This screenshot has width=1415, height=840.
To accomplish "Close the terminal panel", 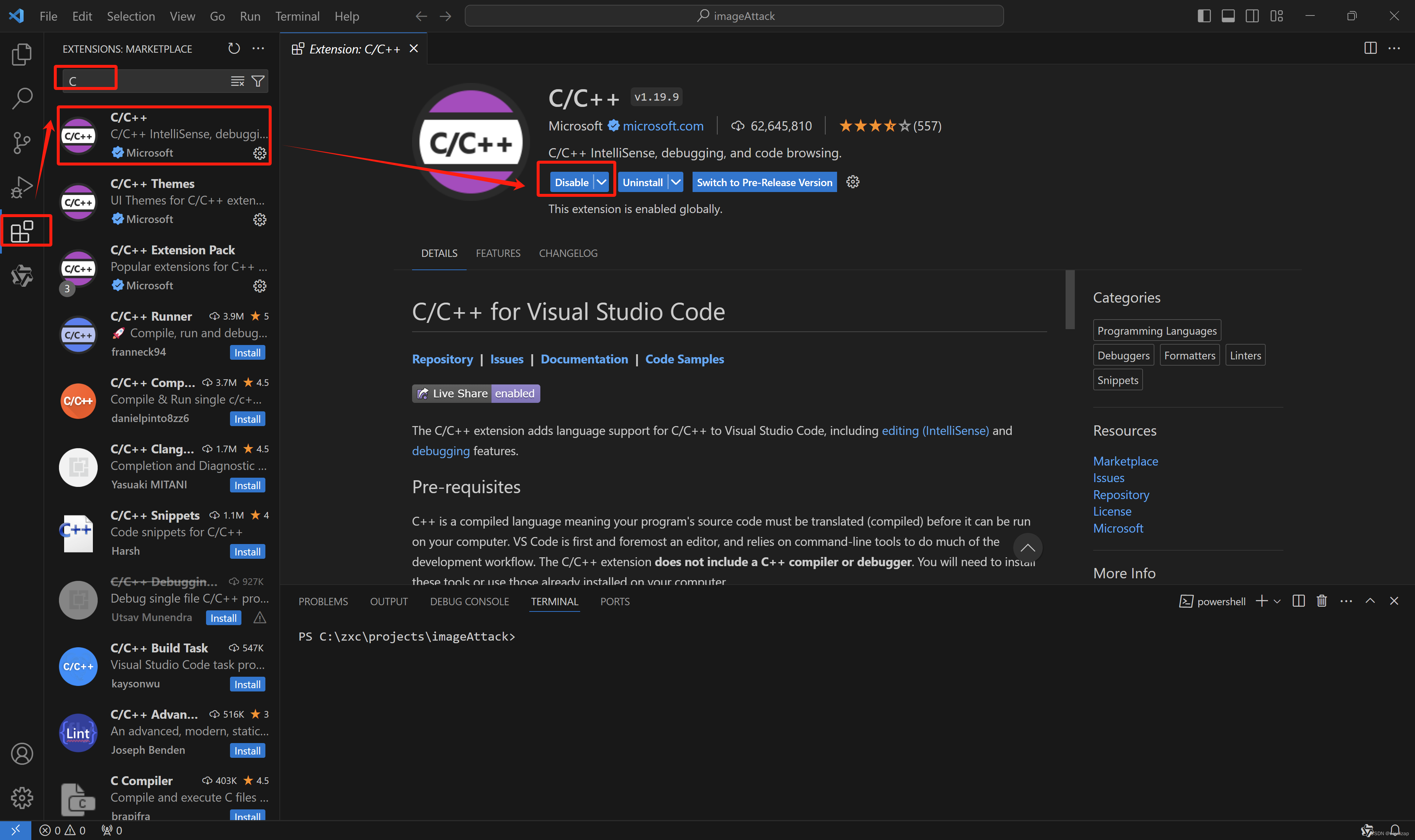I will [1394, 601].
